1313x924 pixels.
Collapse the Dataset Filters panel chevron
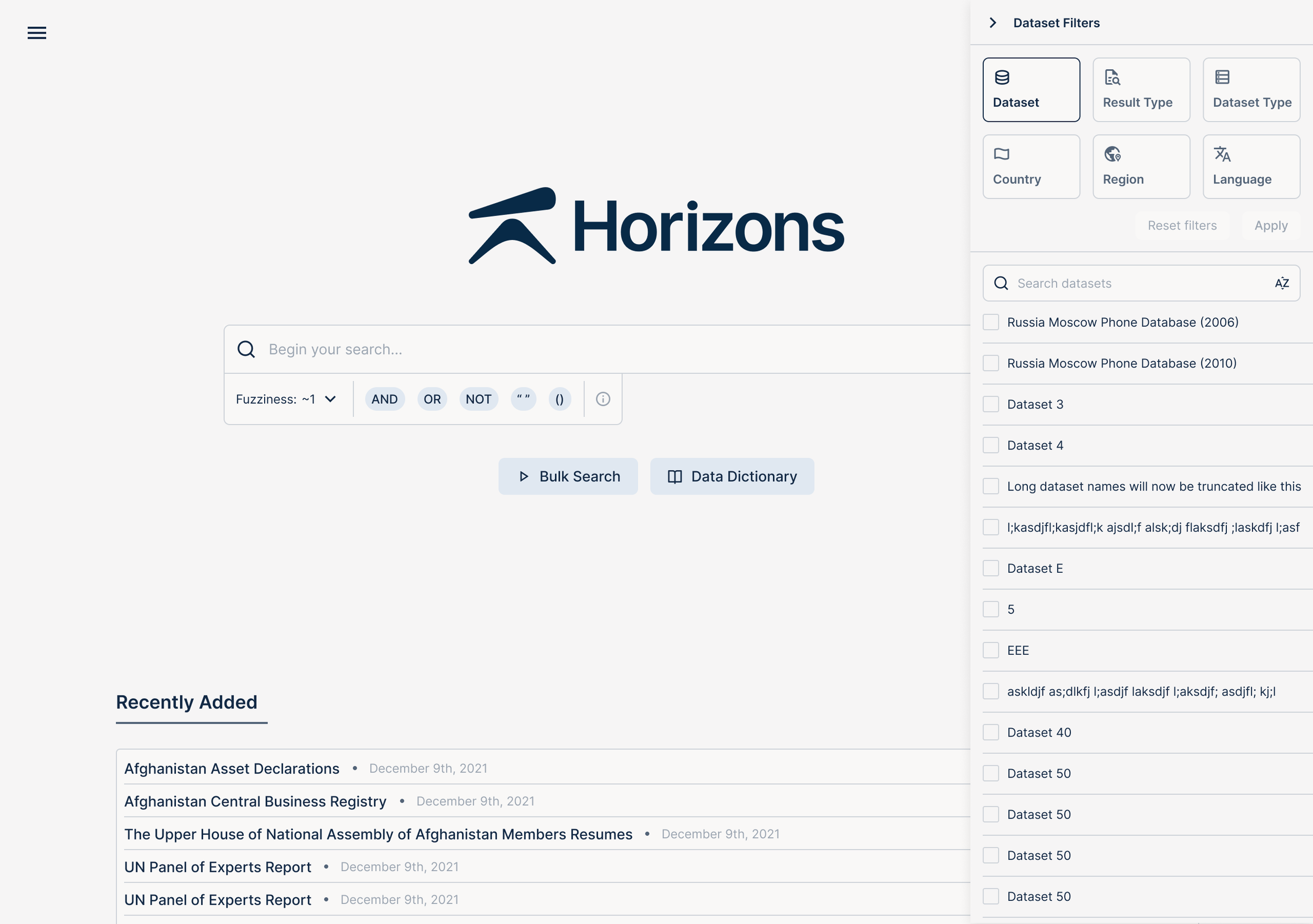click(x=993, y=23)
